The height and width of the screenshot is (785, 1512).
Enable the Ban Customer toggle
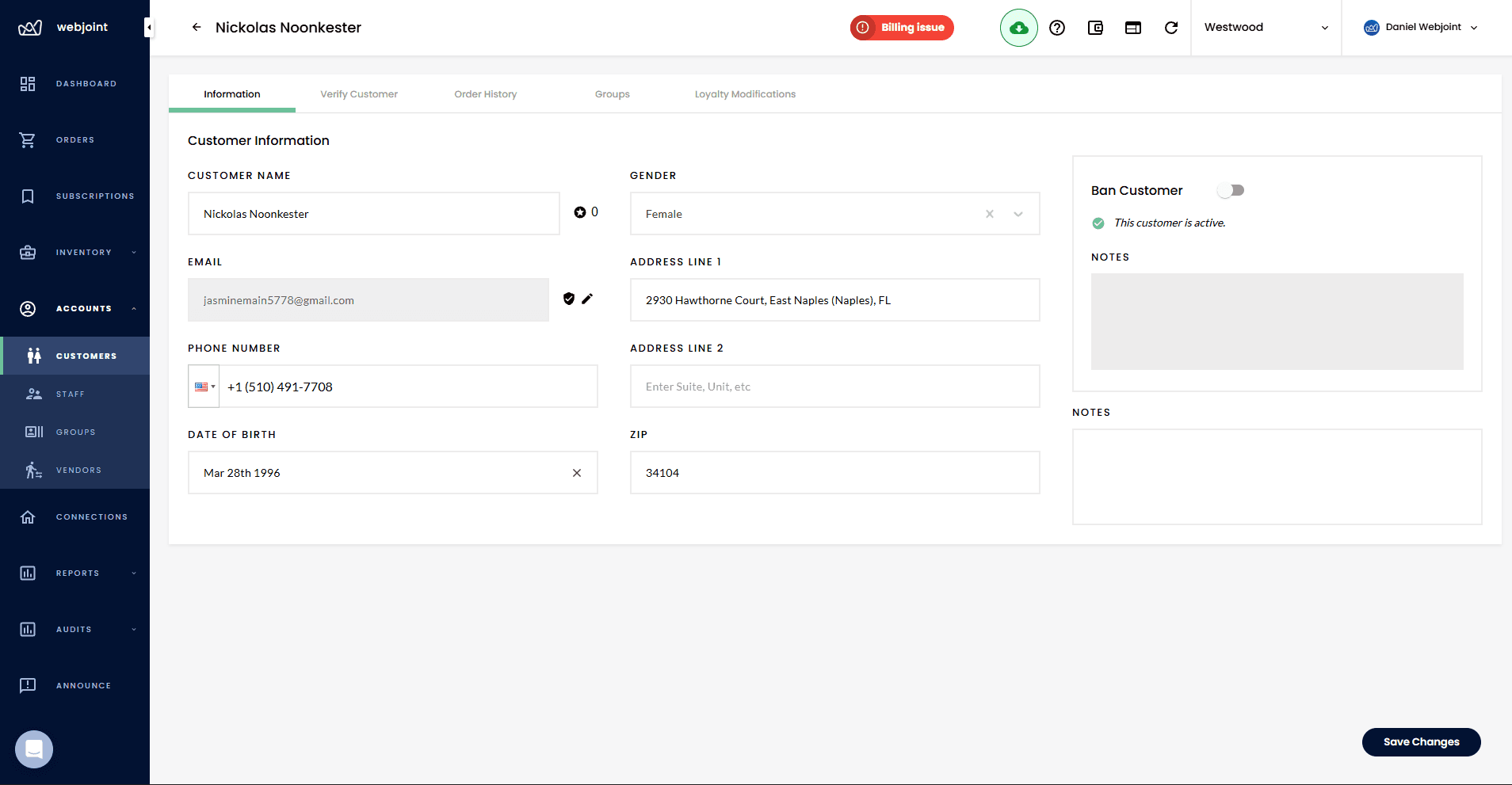[1231, 190]
